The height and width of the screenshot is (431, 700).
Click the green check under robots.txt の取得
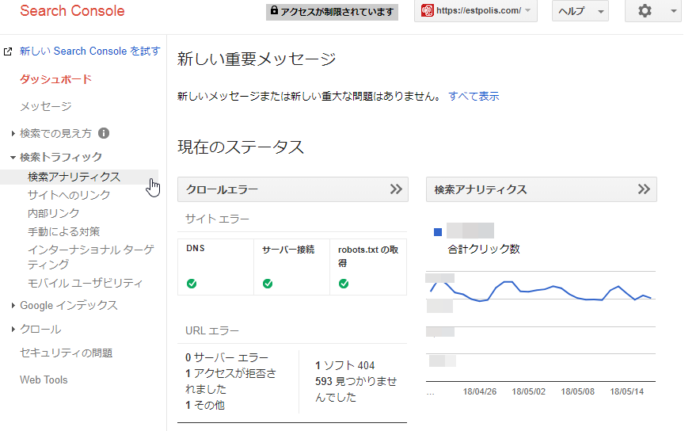pyautogui.click(x=343, y=284)
